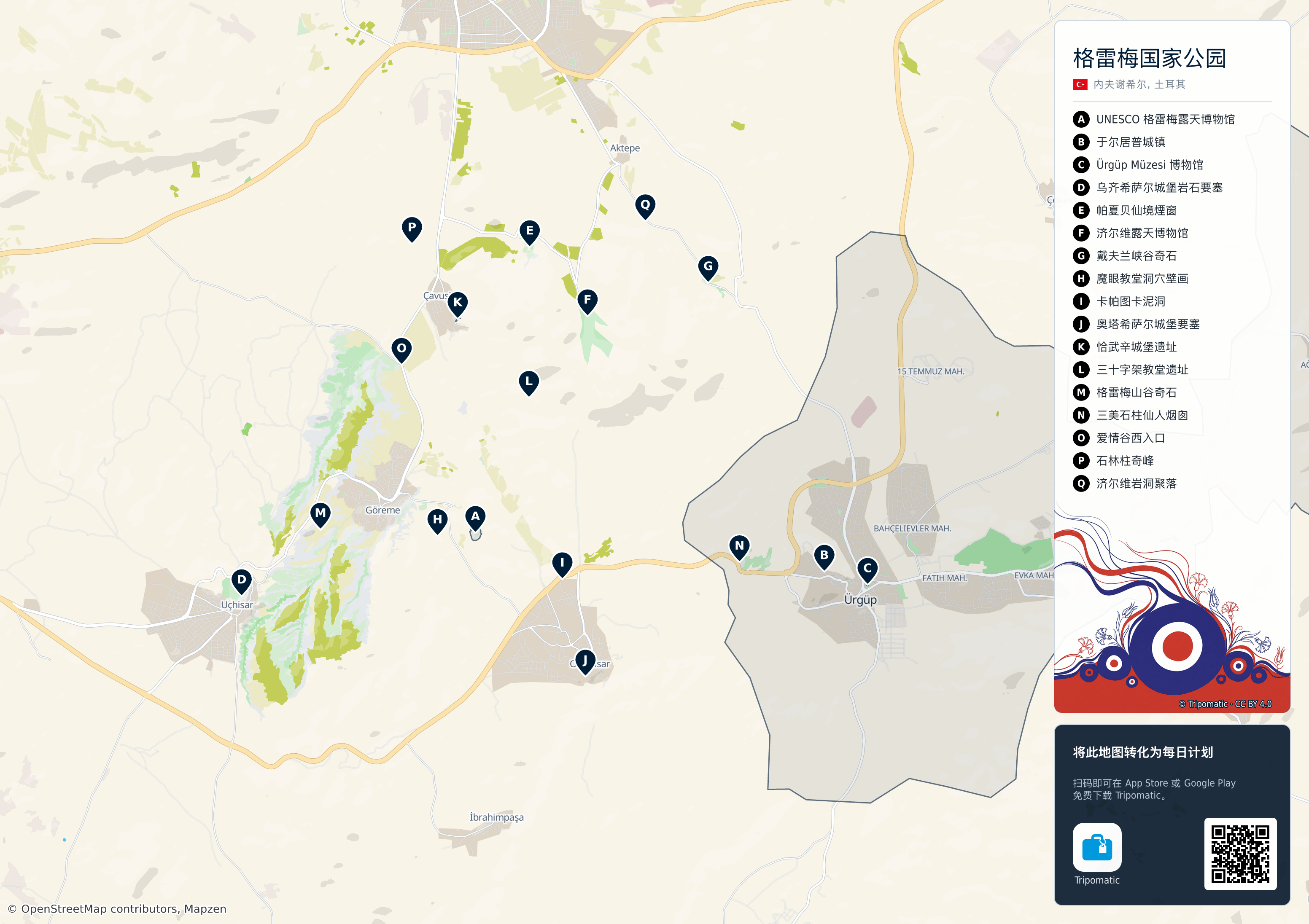Select the Göreme town label
The width and height of the screenshot is (1309, 924).
(382, 510)
